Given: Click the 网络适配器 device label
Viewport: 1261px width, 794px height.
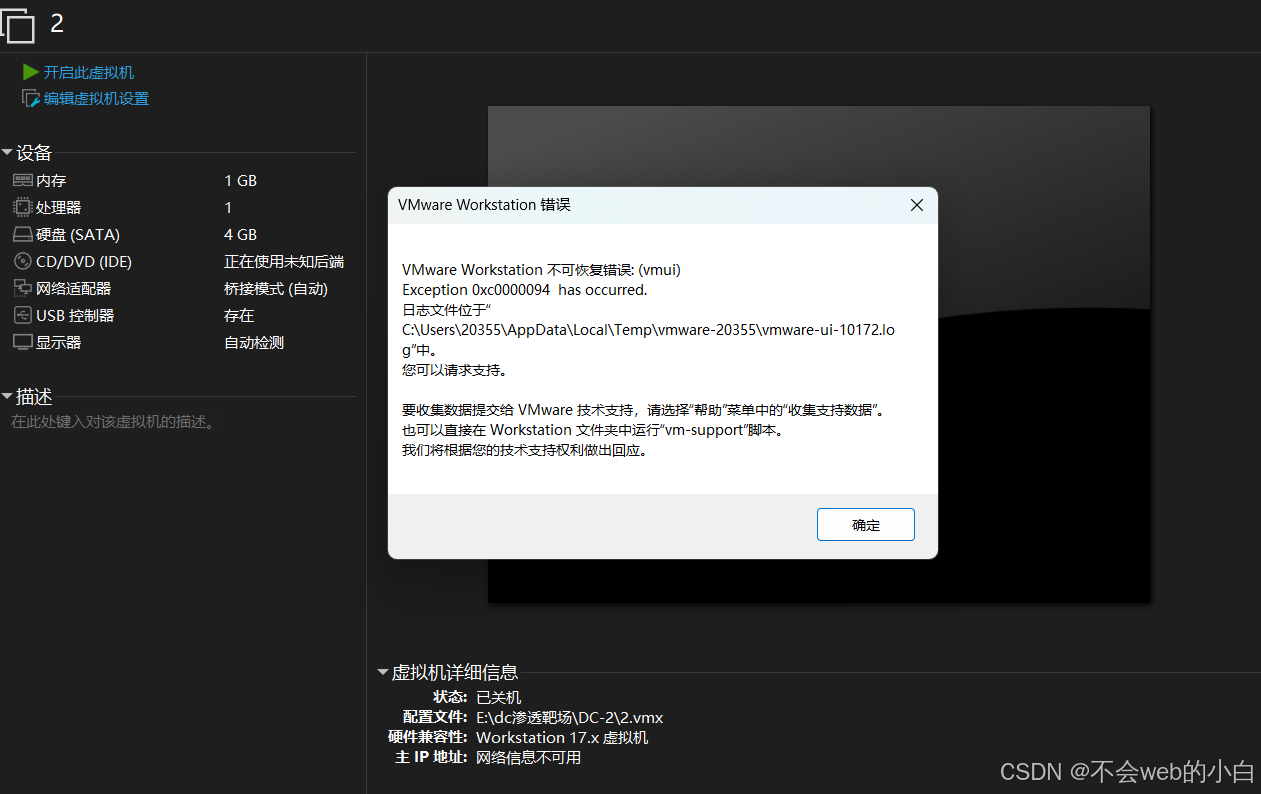Looking at the screenshot, I should [74, 289].
